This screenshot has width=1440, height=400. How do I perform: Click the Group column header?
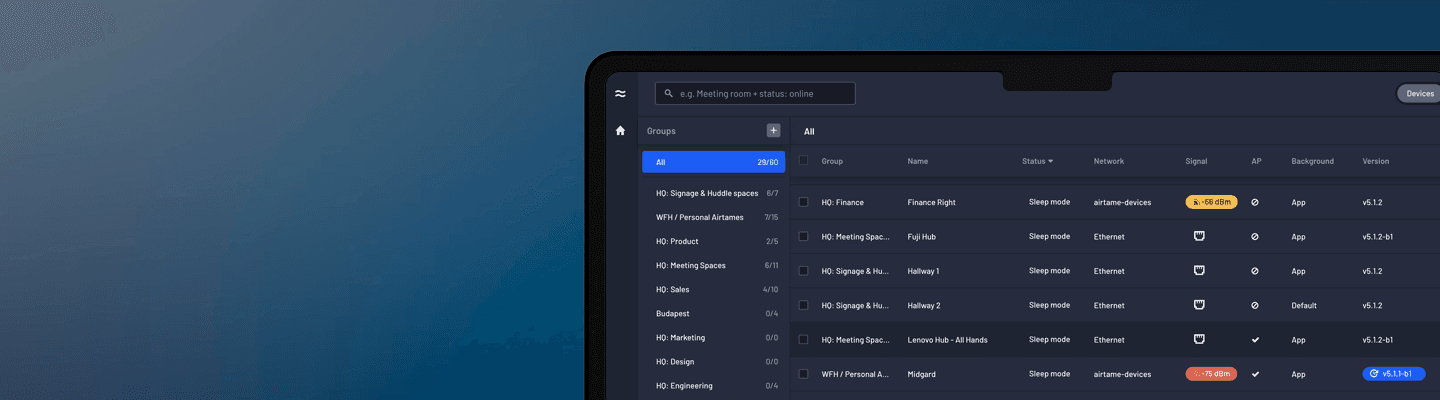click(832, 161)
